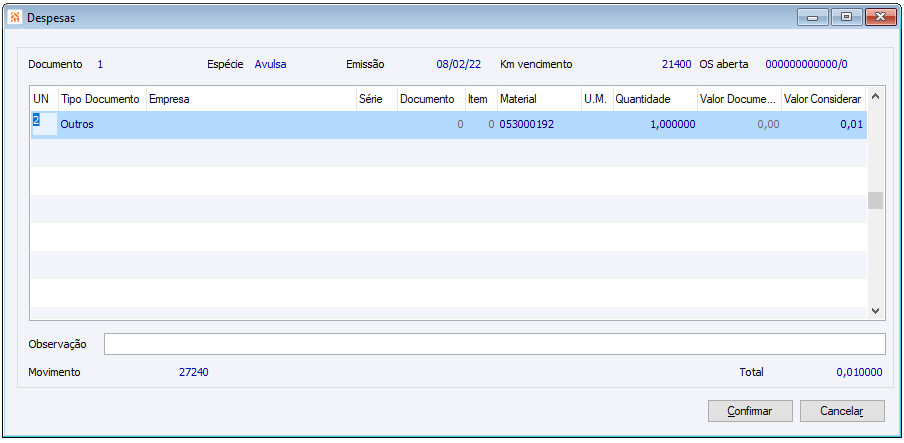
Task: Click the Espécie value Avulsa
Action: (x=270, y=65)
